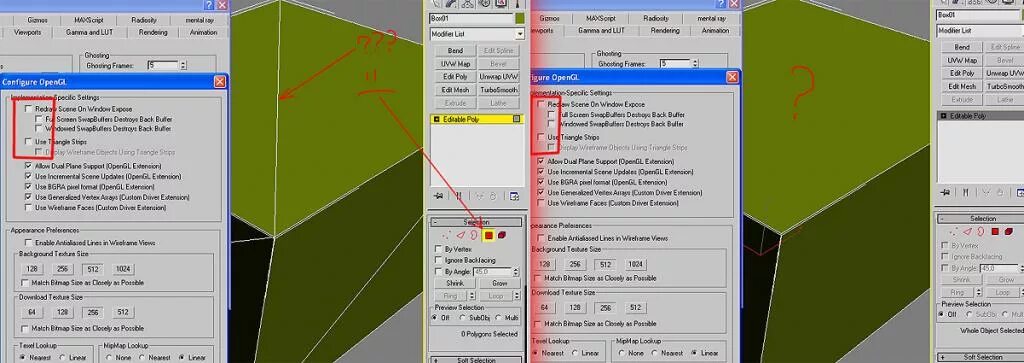Image resolution: width=1024 pixels, height=363 pixels.
Task: Open Modifier List dropdown in left panel
Action: (520, 33)
